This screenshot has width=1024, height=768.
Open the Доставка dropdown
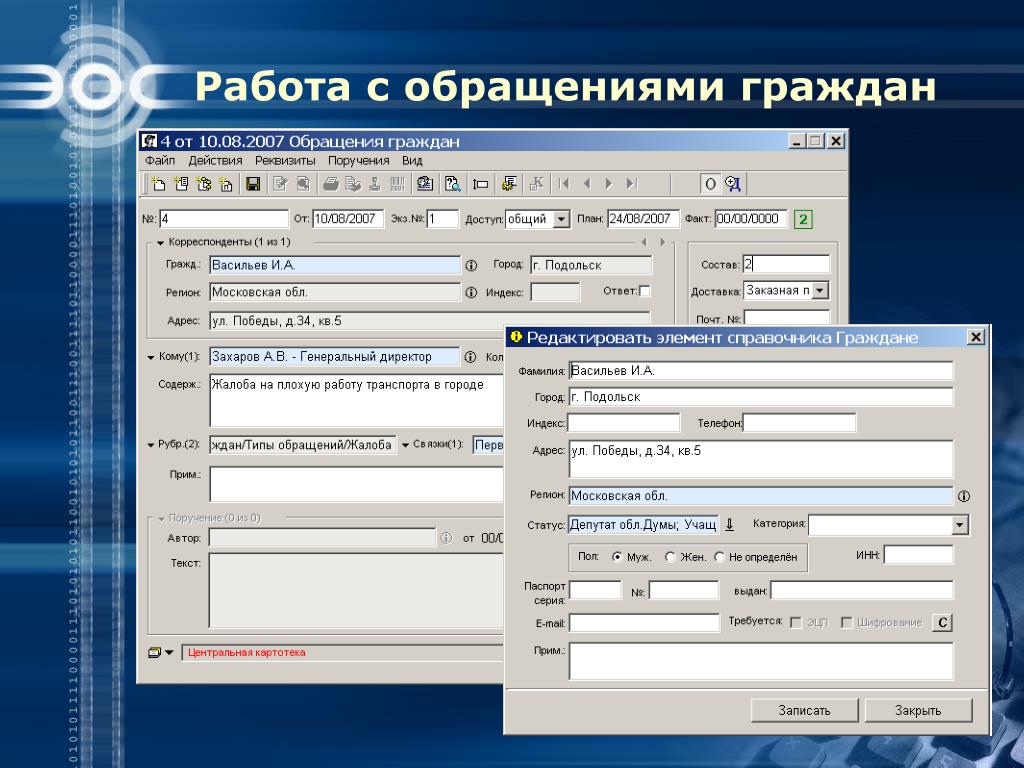point(821,291)
